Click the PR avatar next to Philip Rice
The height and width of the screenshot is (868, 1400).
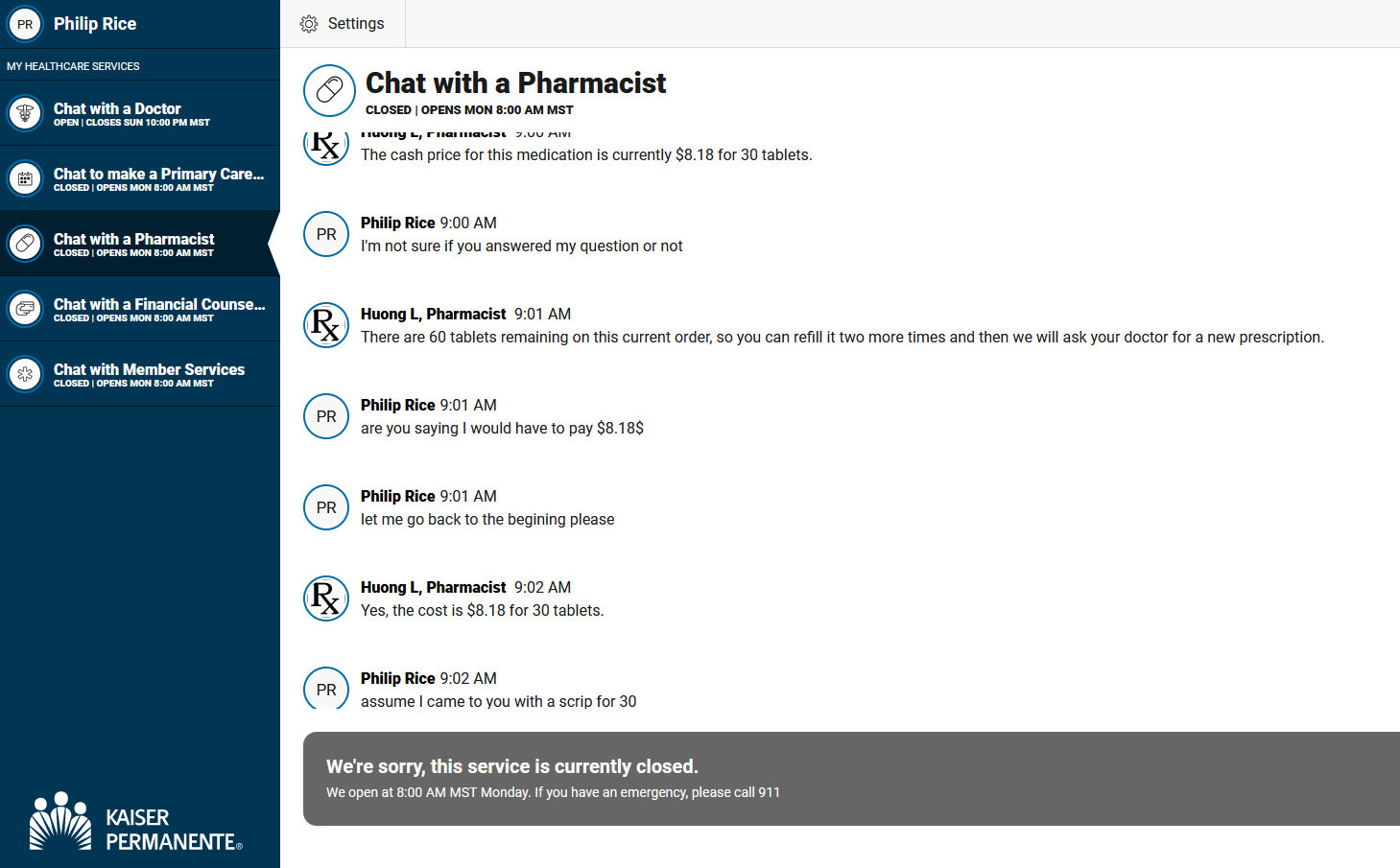25,24
